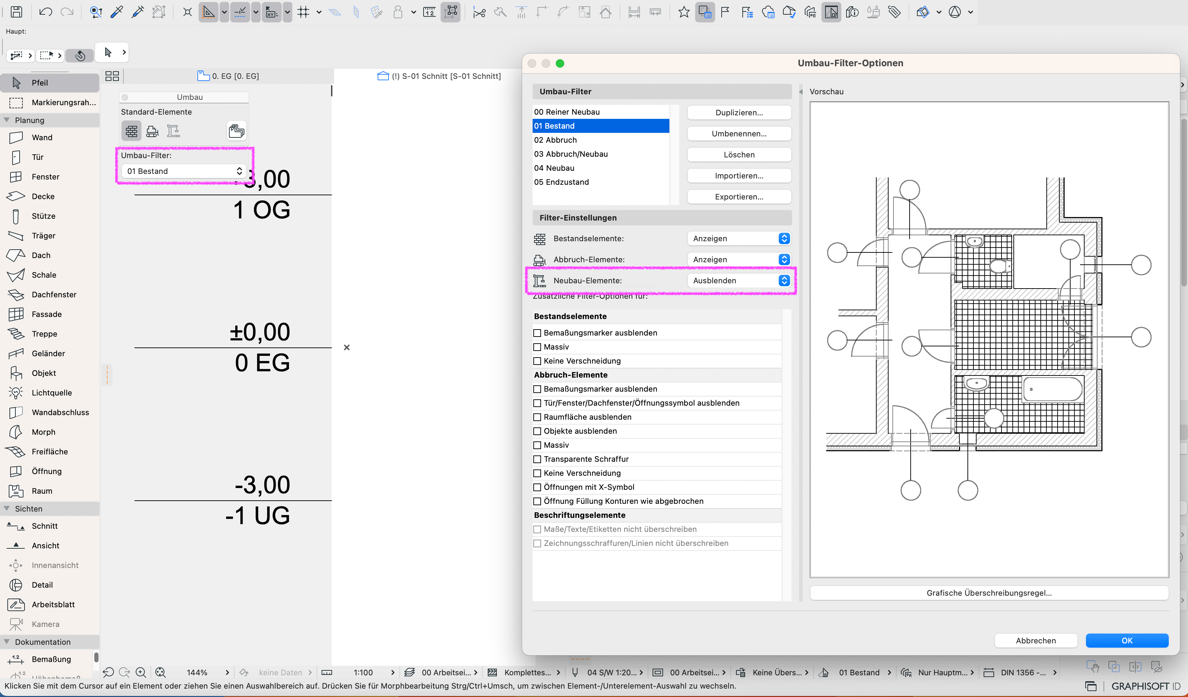Collapse the Planung toolbox section
Screen dimensions: 1188x697
[8, 120]
